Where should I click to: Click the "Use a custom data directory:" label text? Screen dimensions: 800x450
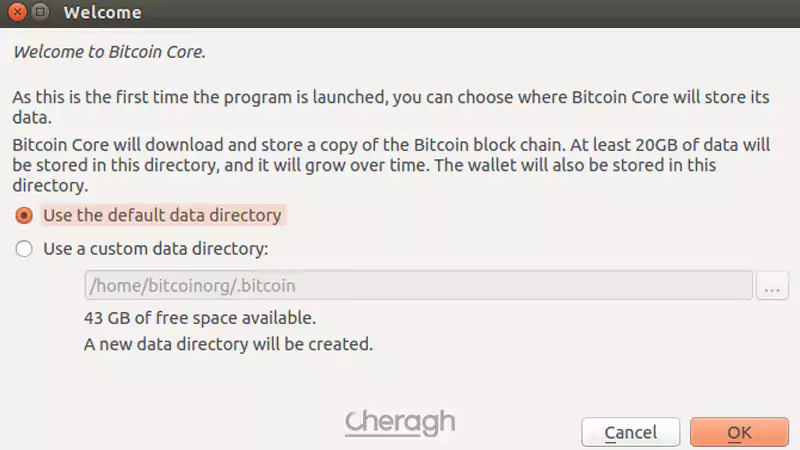156,249
